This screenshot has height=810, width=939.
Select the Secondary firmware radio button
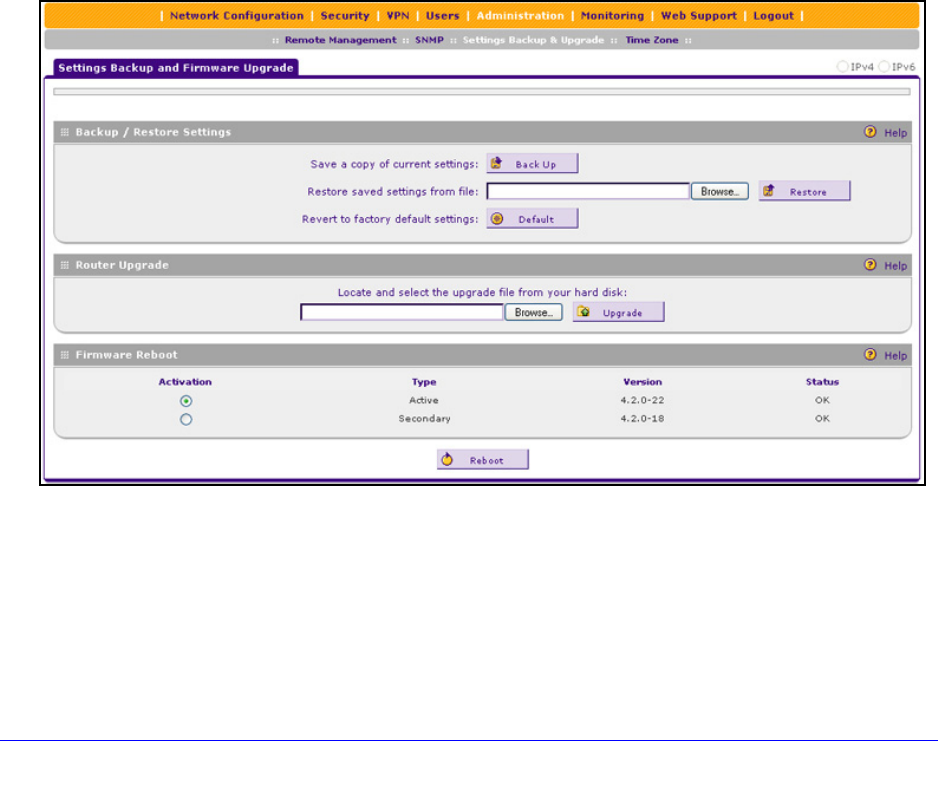coord(186,420)
